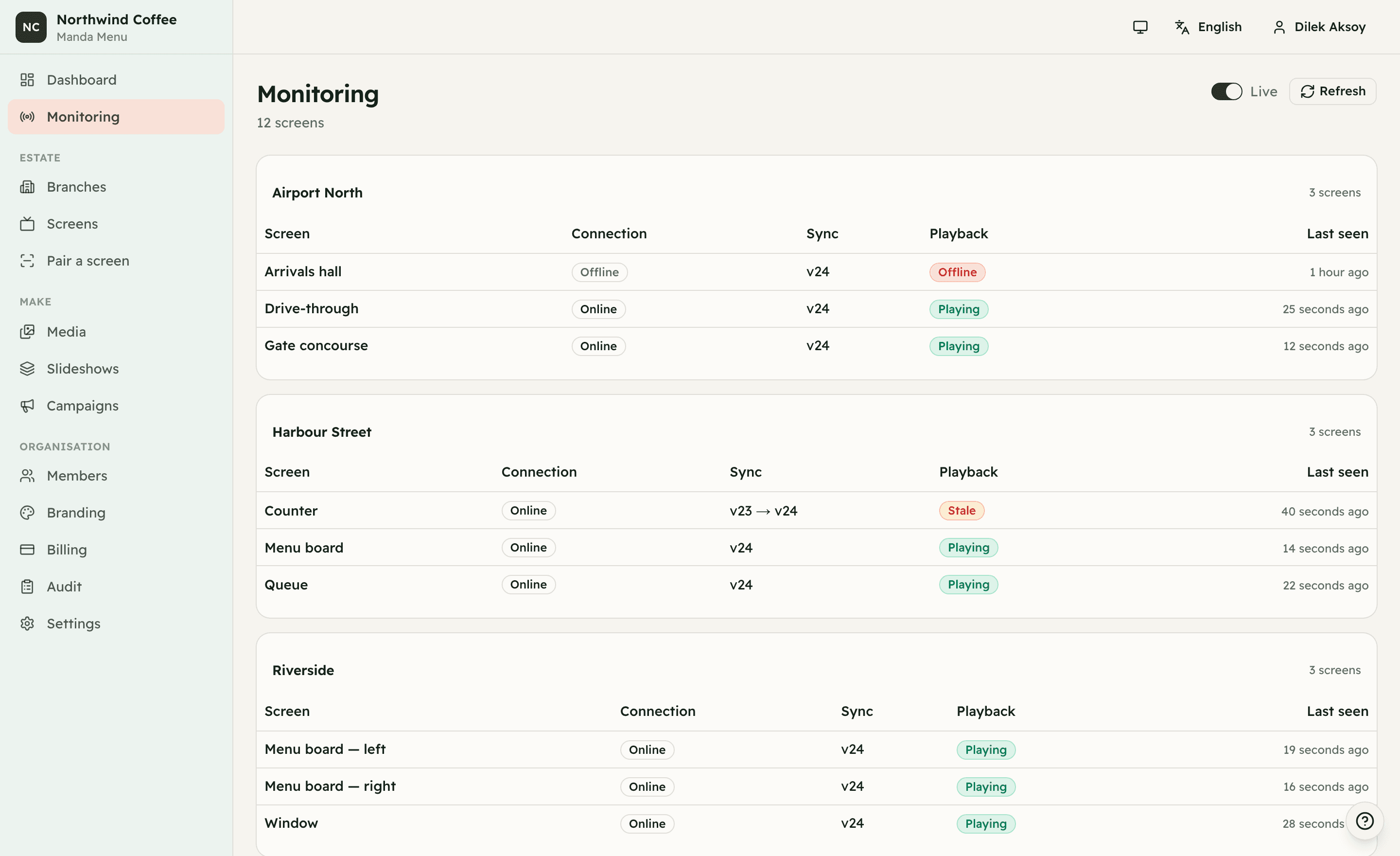Click the Billing card icon
Image resolution: width=1400 pixels, height=856 pixels.
pyautogui.click(x=27, y=550)
